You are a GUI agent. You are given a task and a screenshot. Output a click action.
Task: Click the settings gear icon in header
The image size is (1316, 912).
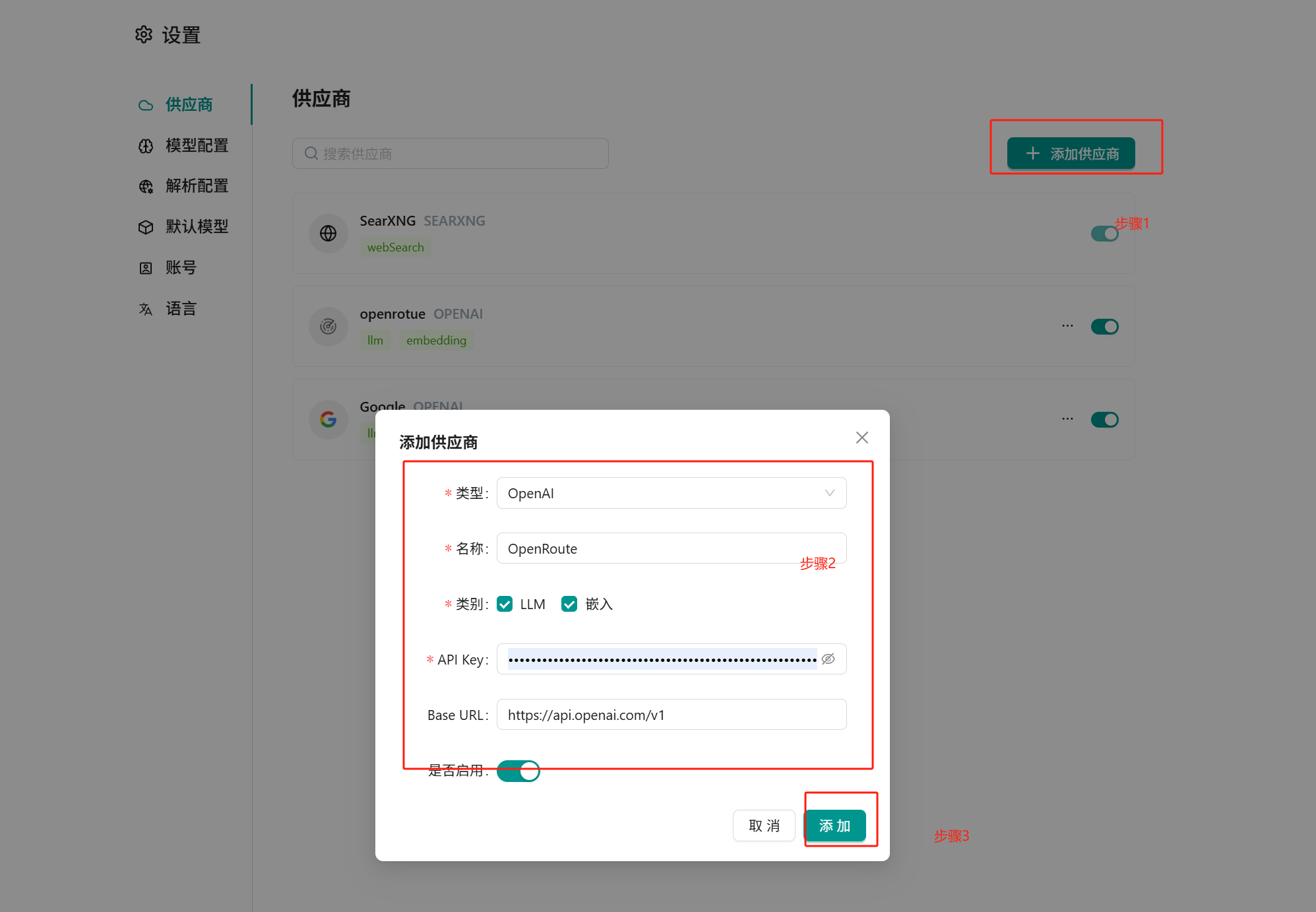(x=144, y=34)
